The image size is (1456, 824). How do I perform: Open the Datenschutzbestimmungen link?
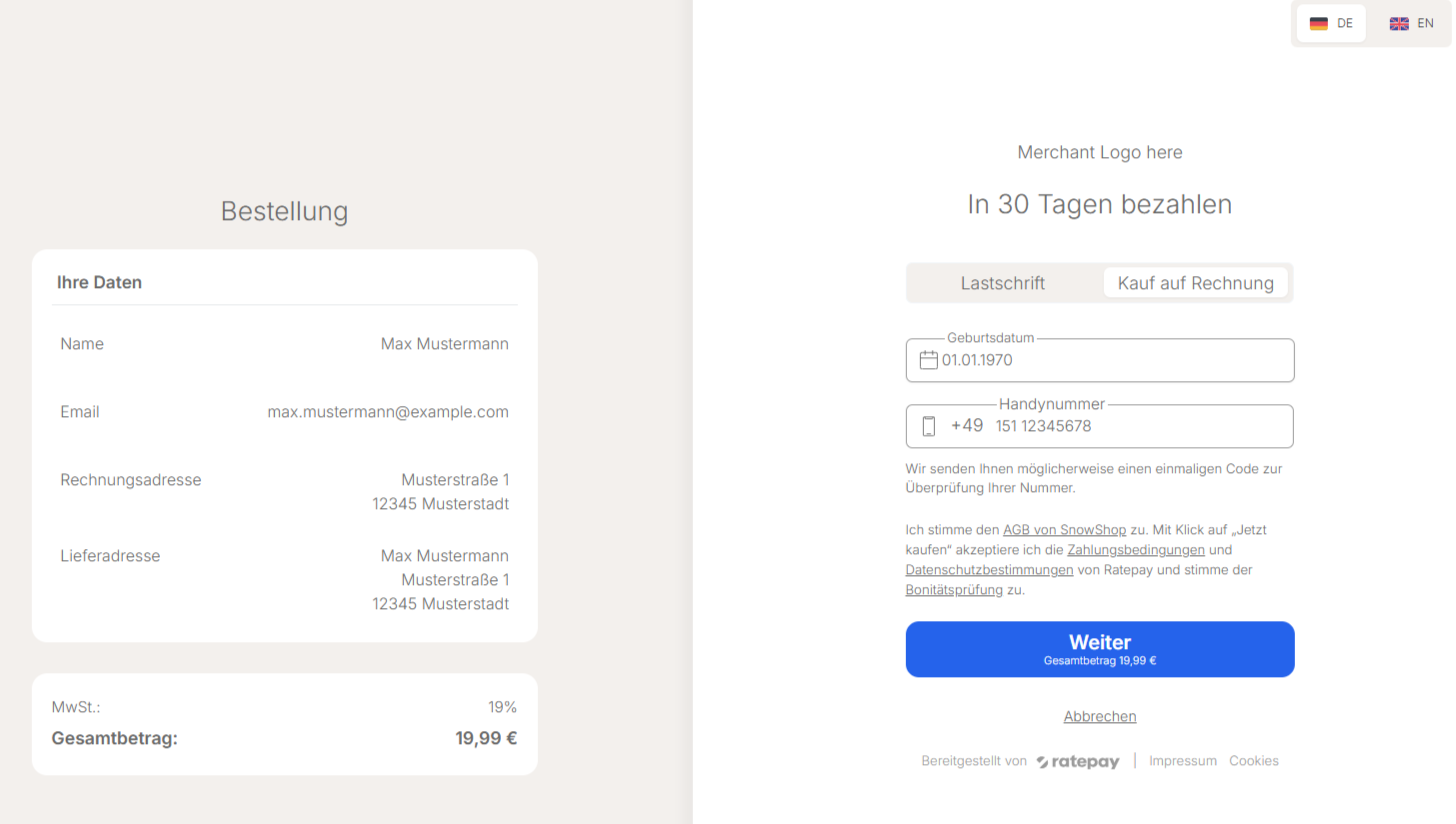(989, 570)
